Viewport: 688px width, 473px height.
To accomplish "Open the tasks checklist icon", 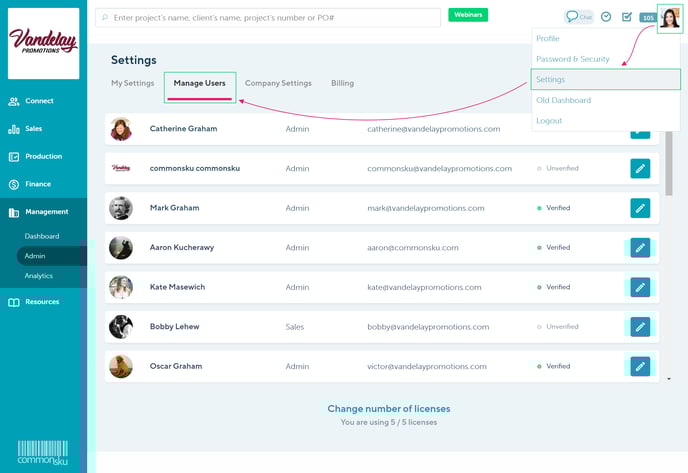I will pos(627,17).
